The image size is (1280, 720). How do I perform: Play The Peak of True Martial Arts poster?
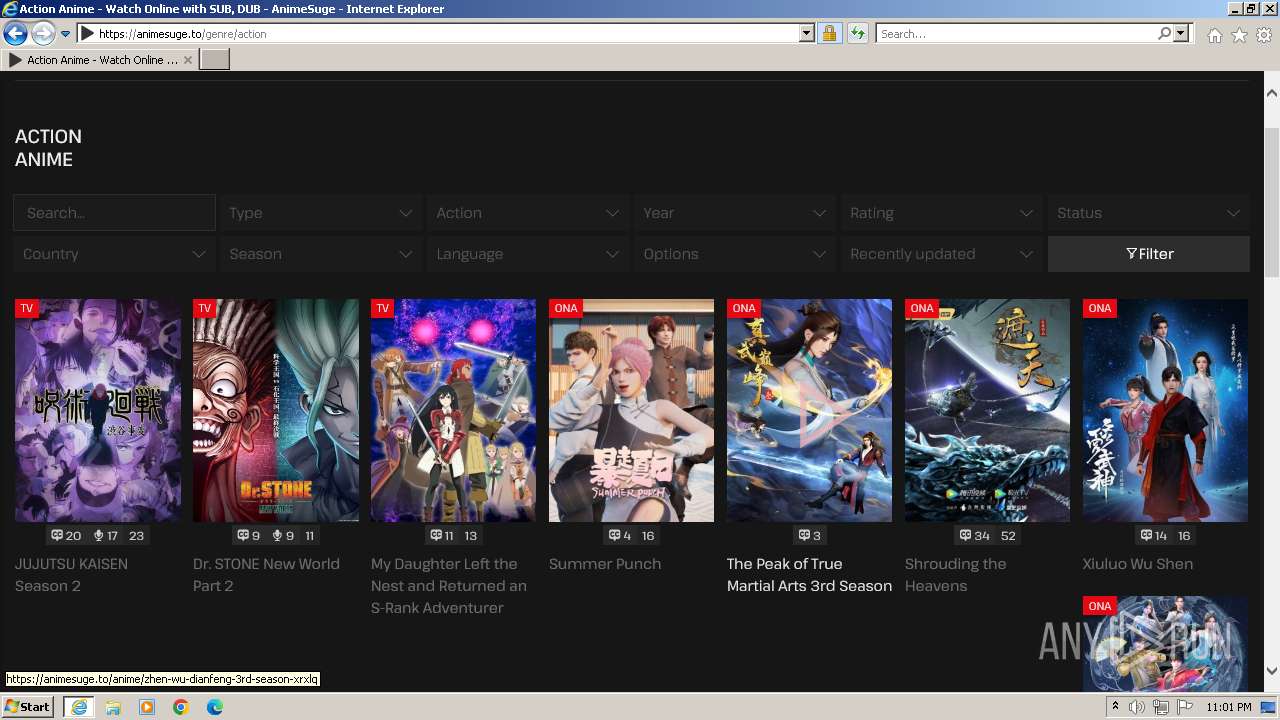coord(810,410)
